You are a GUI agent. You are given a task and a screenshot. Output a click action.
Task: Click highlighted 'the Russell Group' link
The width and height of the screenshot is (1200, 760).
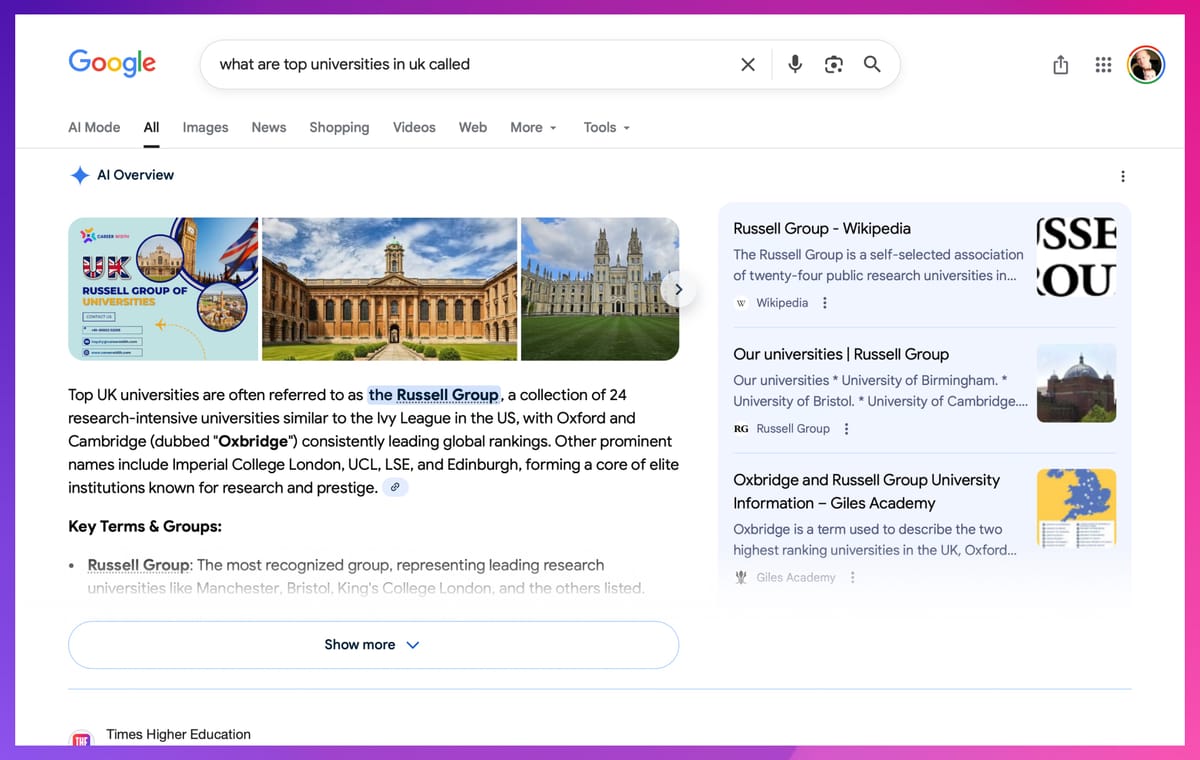pyautogui.click(x=433, y=394)
